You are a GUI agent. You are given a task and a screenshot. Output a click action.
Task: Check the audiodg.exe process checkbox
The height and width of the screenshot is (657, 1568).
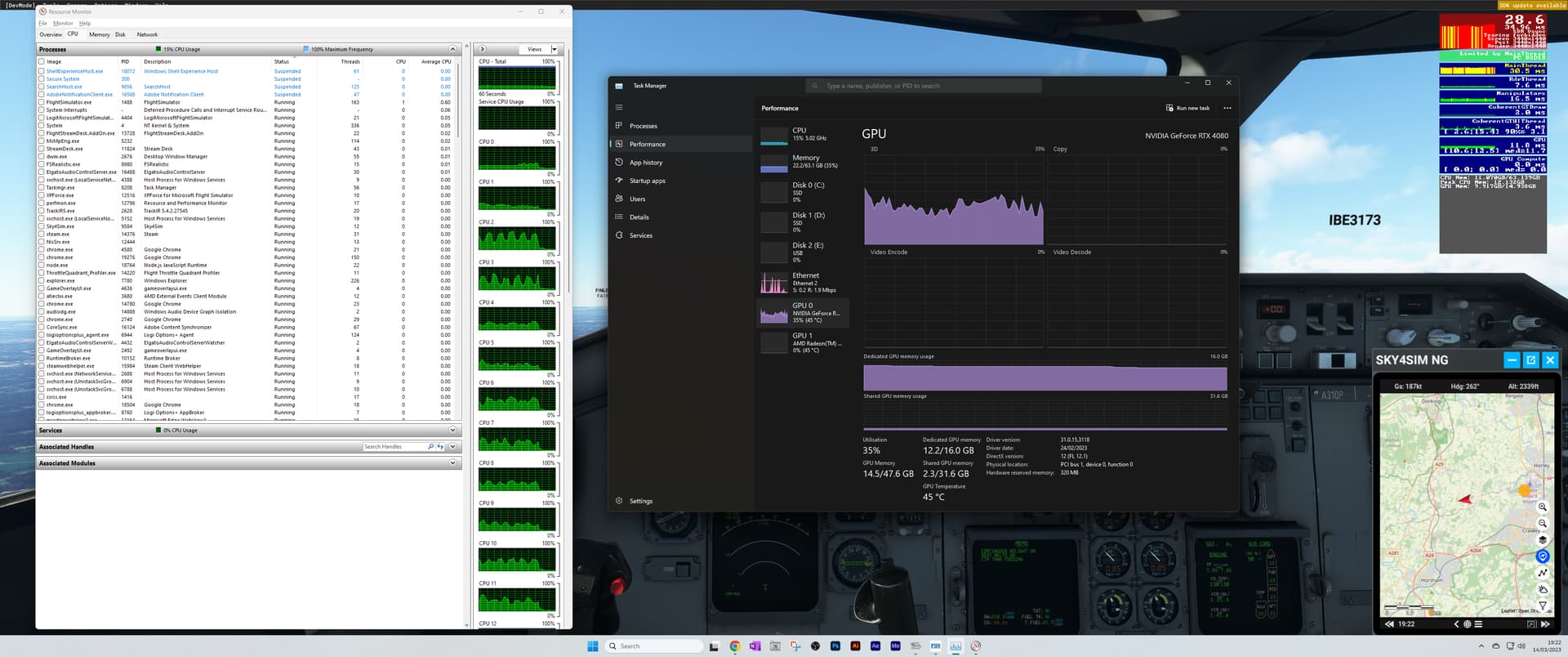click(x=42, y=311)
